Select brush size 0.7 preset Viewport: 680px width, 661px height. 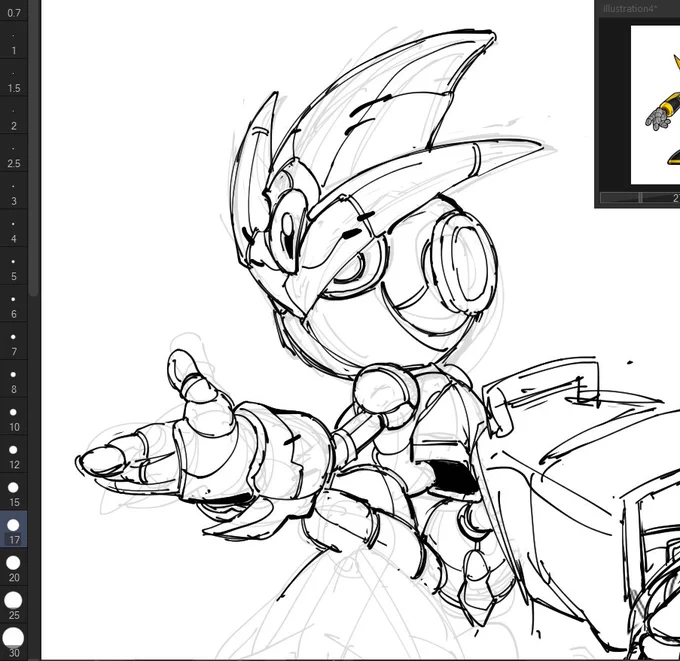(13, 10)
